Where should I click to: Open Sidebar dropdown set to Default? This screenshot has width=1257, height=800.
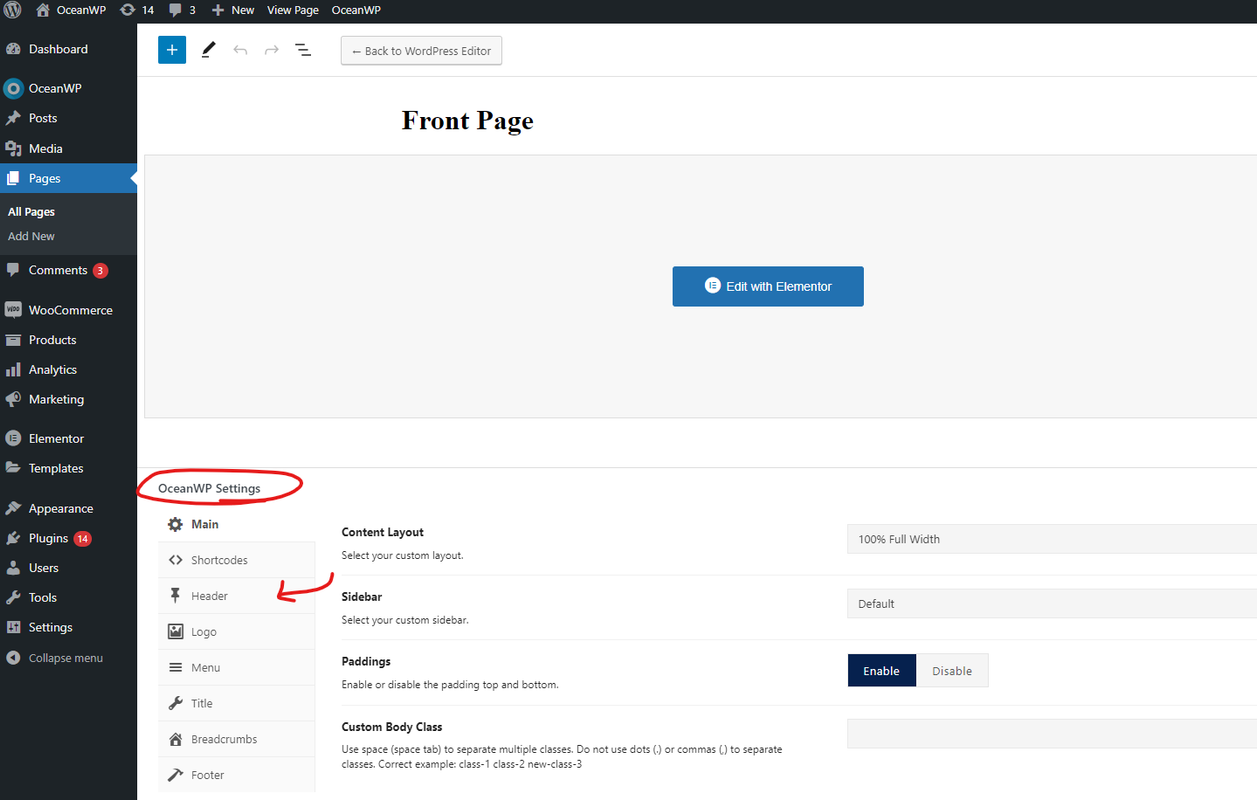[x=1052, y=604]
